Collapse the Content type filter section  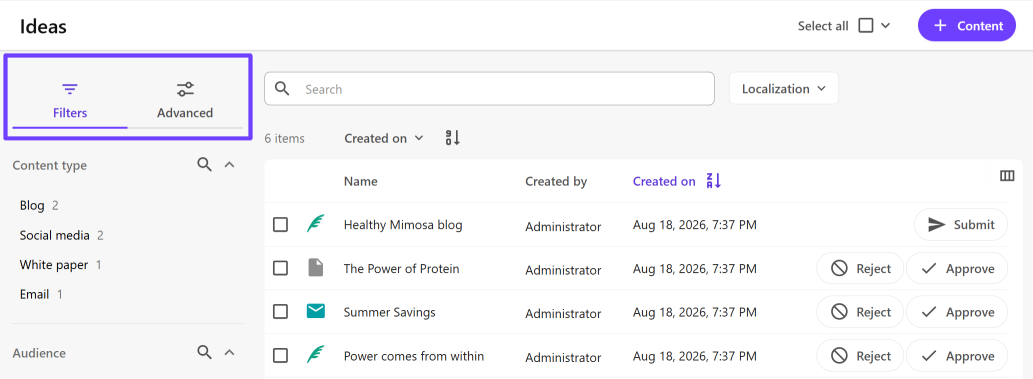(x=229, y=165)
